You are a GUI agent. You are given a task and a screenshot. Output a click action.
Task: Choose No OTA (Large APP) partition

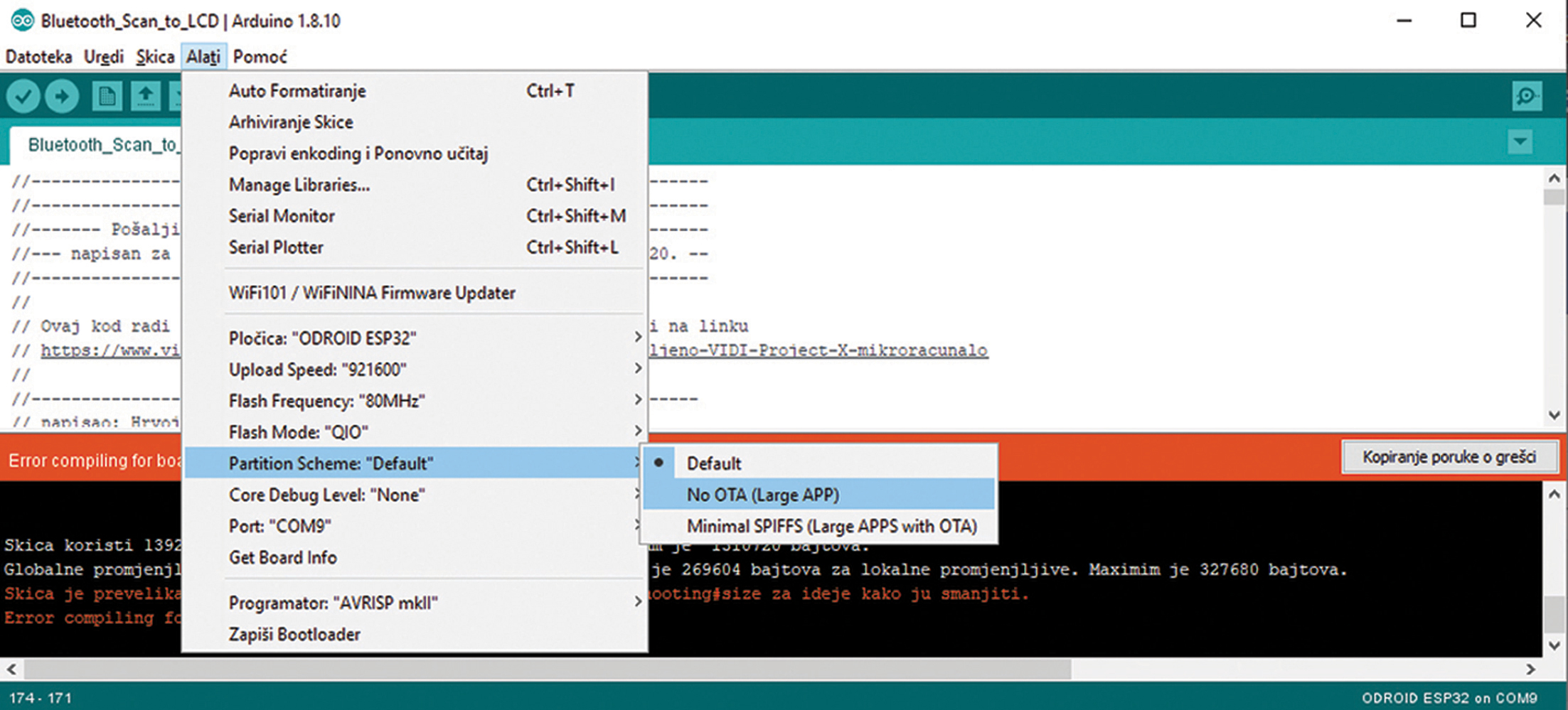762,495
